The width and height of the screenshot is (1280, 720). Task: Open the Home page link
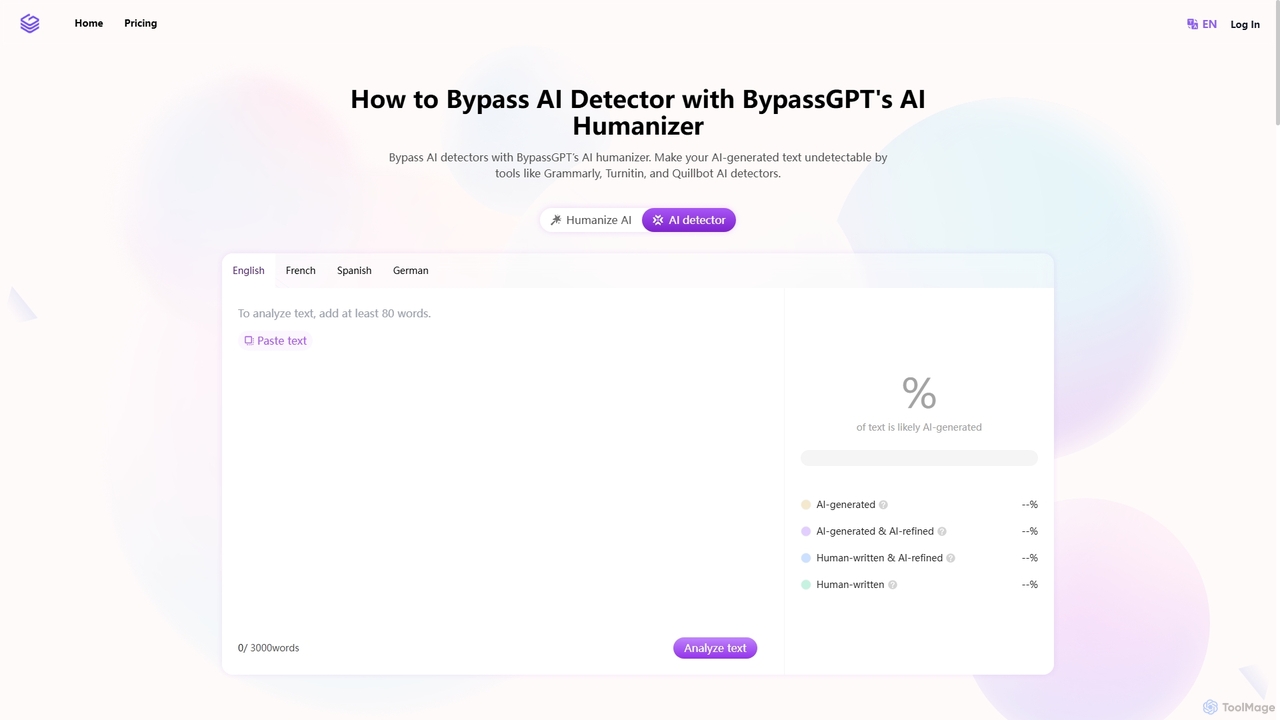click(89, 23)
